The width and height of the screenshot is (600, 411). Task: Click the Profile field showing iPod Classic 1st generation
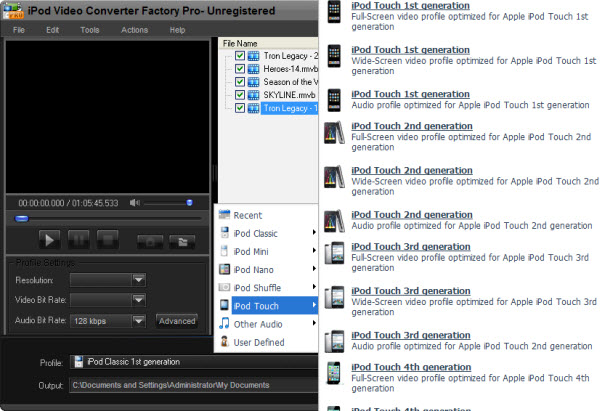pos(194,362)
